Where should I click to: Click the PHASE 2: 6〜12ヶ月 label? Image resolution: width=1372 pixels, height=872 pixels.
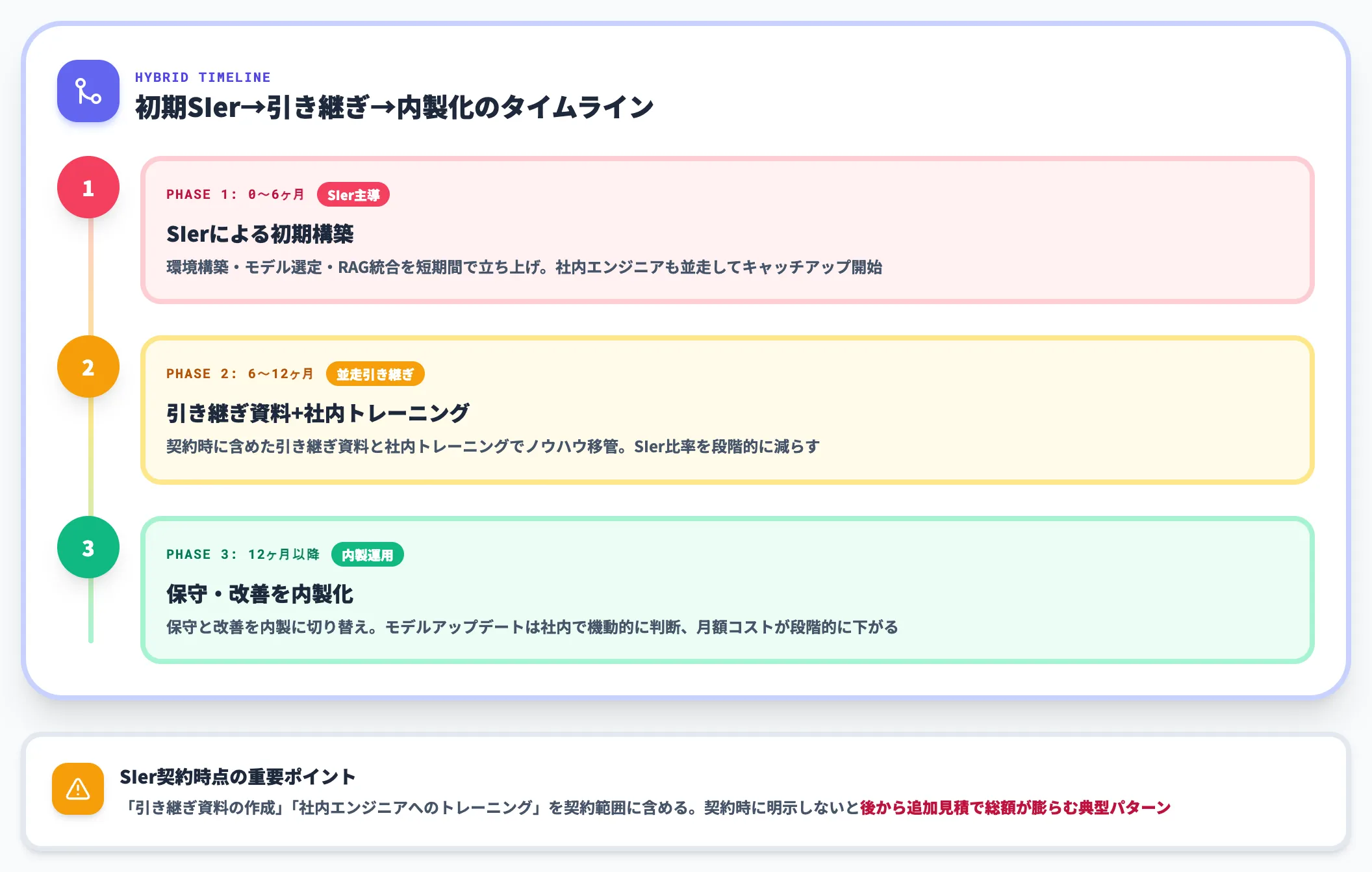(x=240, y=374)
